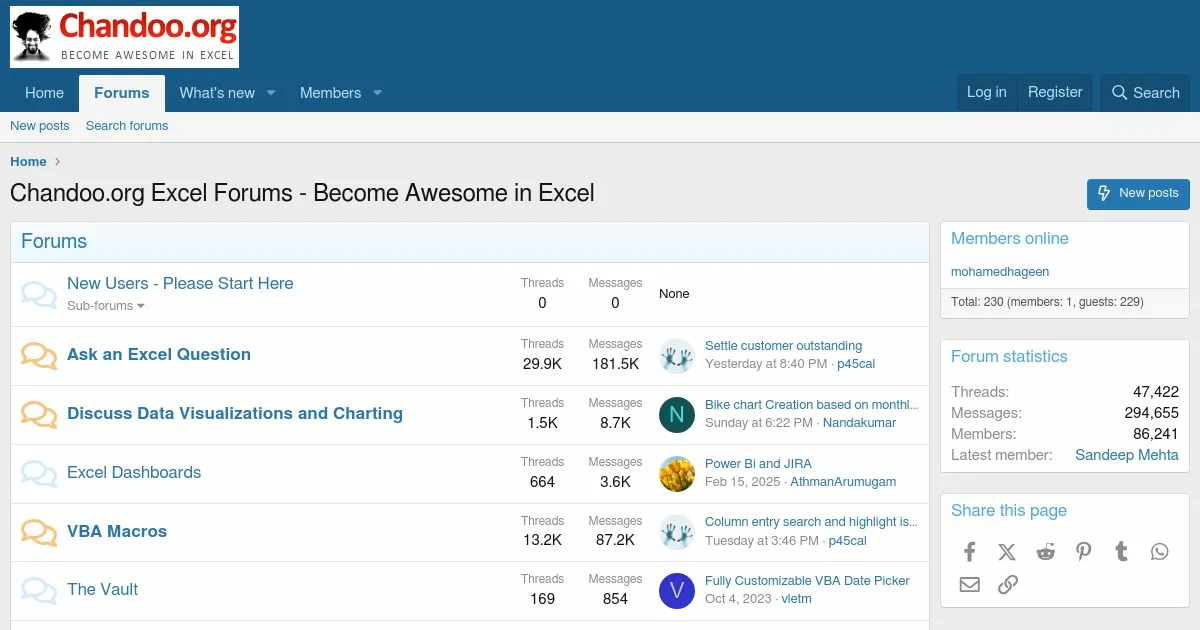
Task: Go to the Home tab
Action: (x=44, y=93)
